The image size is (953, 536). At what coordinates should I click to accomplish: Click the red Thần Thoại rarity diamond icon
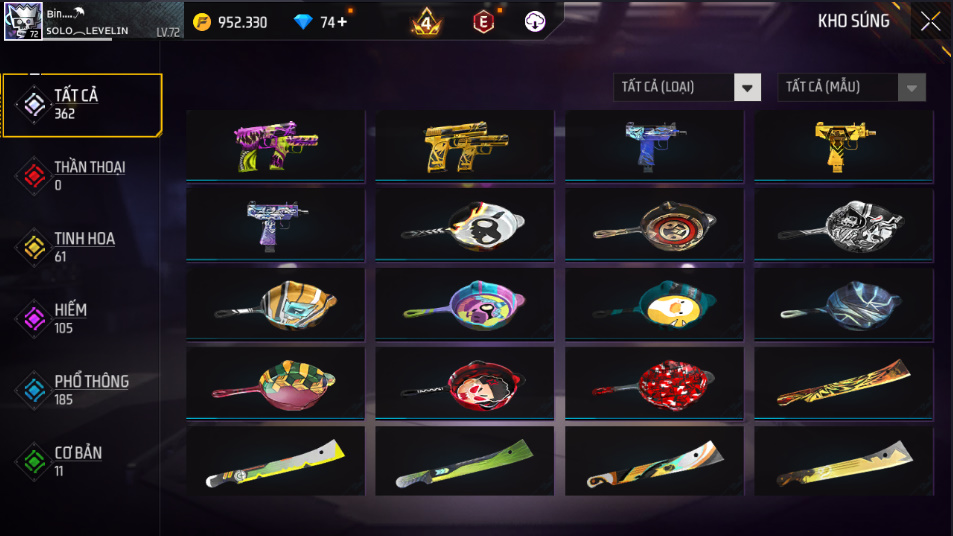pos(34,176)
